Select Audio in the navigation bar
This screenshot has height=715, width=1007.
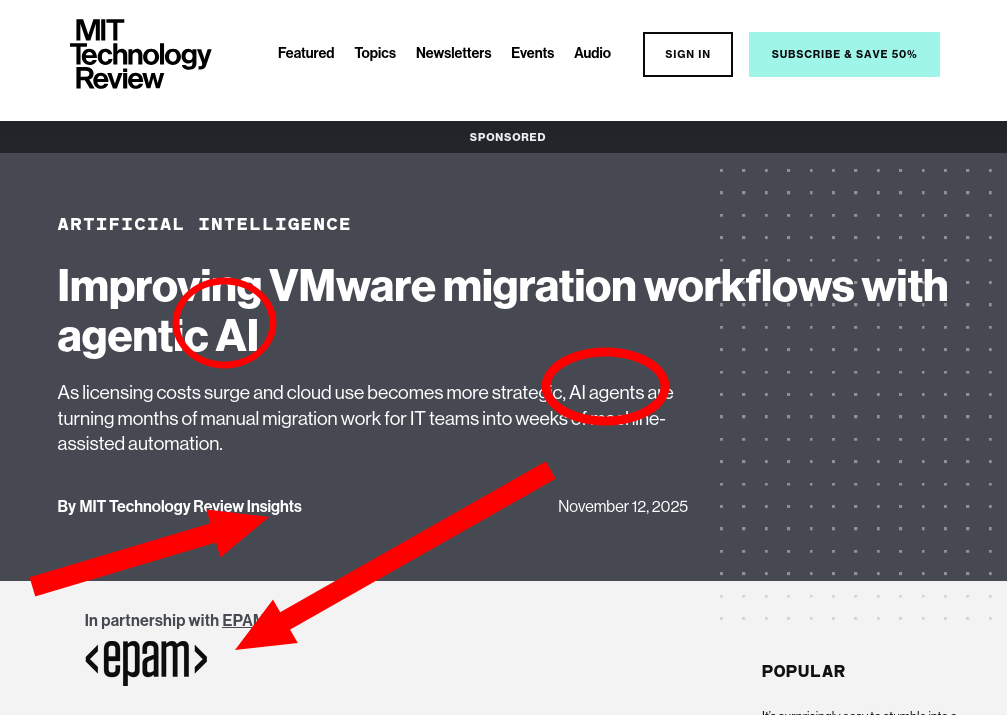(592, 53)
